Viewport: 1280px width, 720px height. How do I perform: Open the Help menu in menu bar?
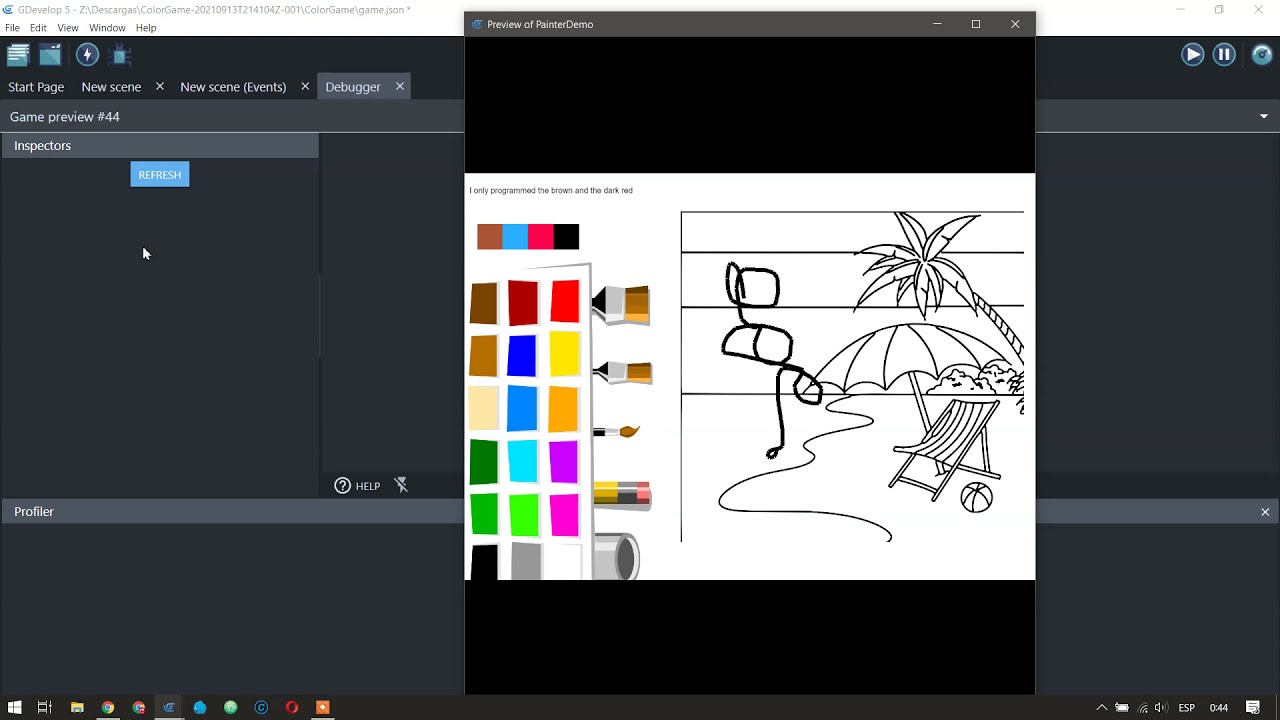(146, 28)
